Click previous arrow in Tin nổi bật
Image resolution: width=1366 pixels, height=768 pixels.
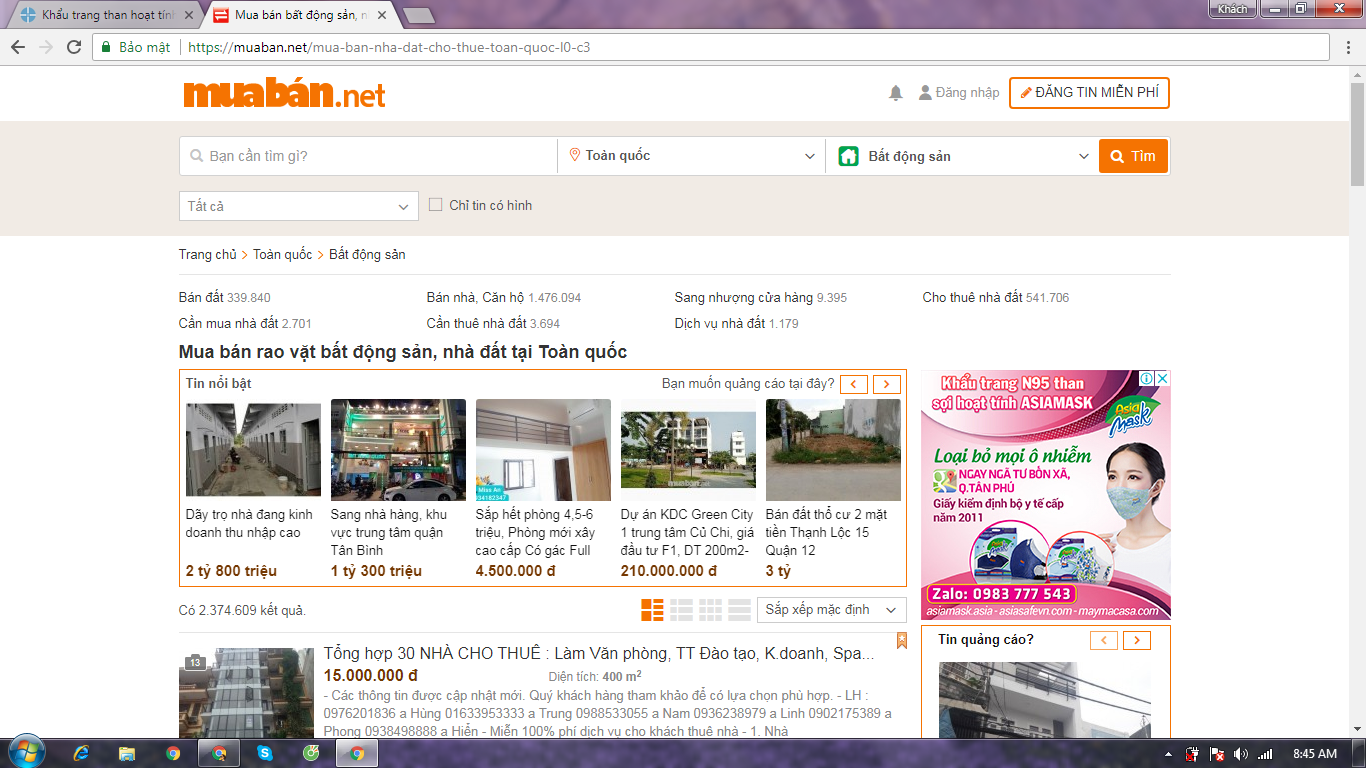(x=854, y=384)
